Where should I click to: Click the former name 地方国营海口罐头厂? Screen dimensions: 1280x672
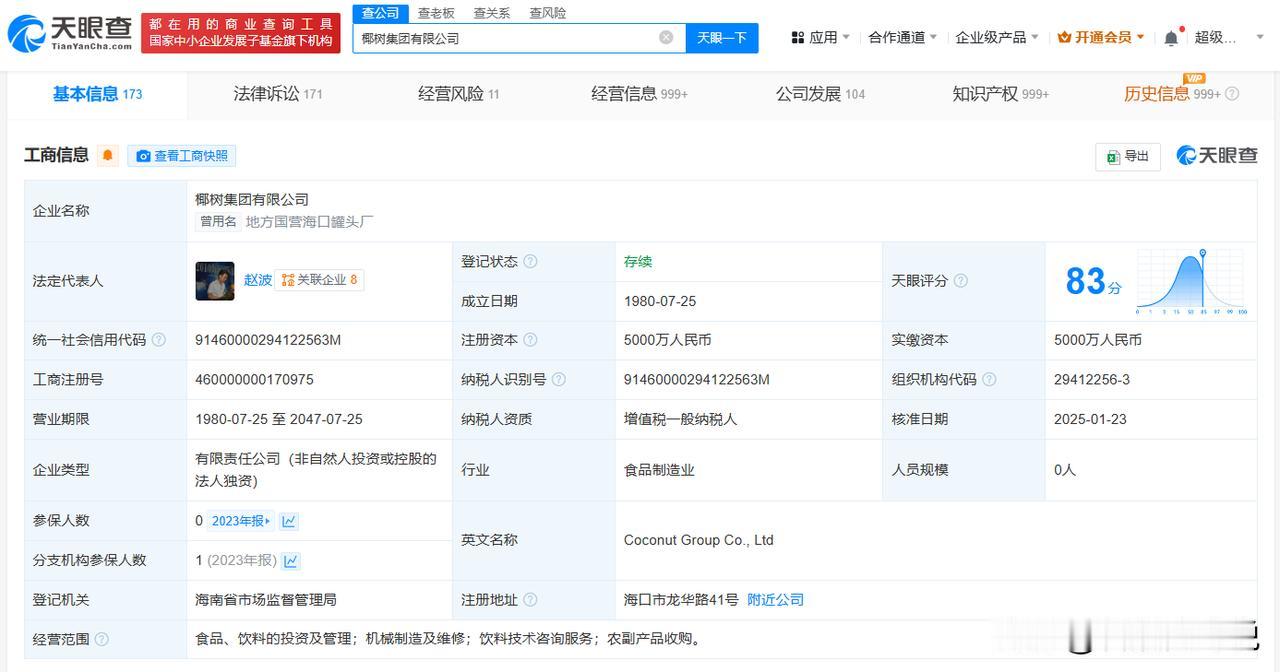310,222
